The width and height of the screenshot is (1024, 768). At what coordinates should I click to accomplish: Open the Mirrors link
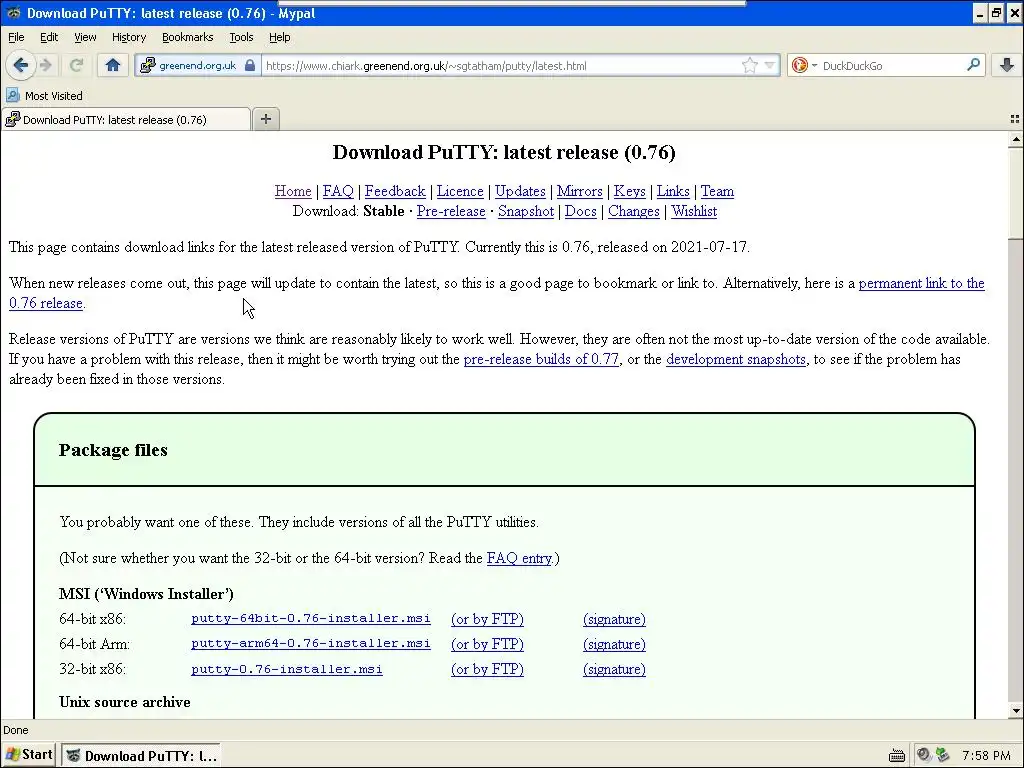(579, 191)
